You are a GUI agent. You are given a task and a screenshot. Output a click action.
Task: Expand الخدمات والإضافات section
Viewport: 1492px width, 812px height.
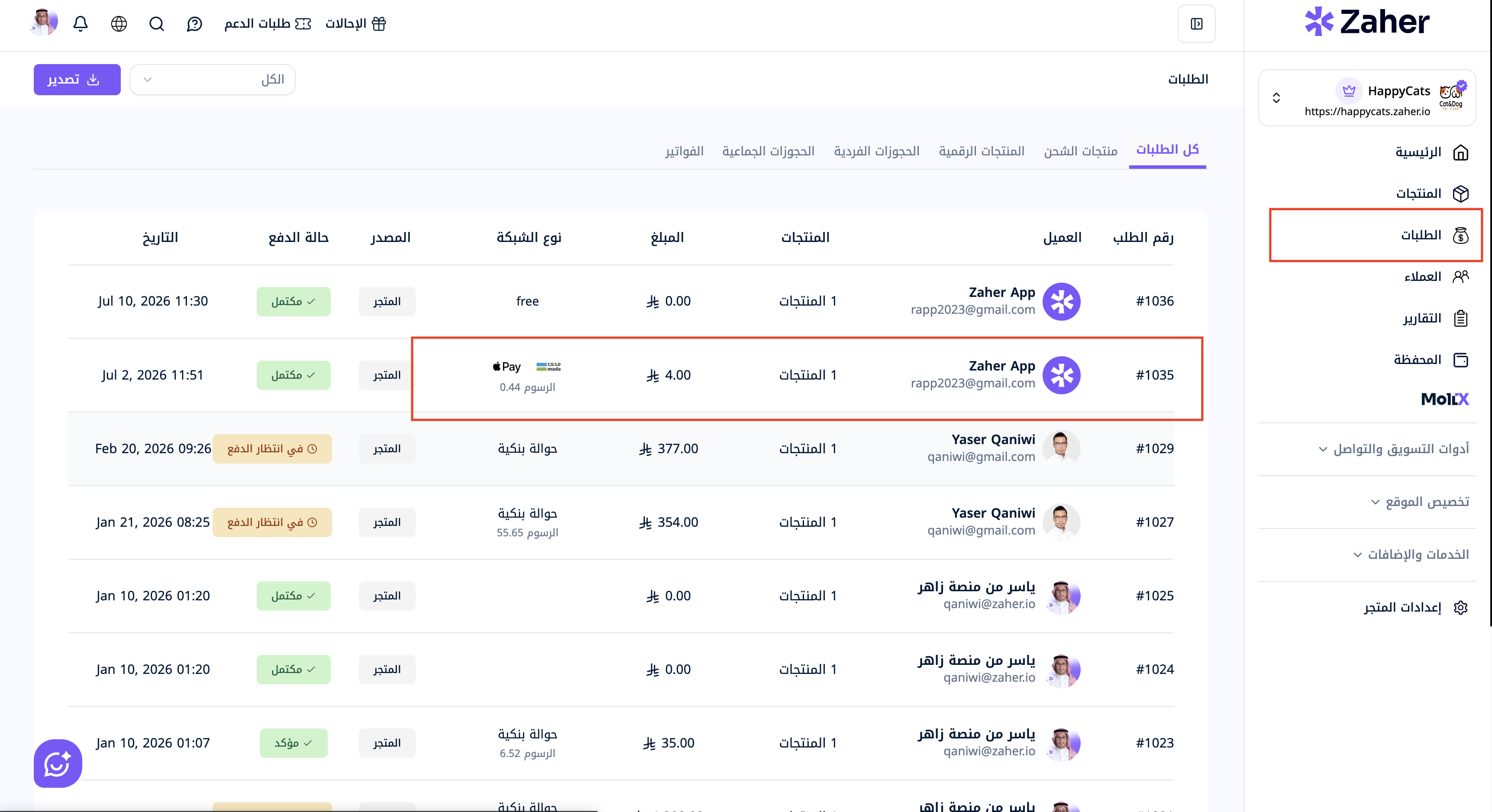click(x=1411, y=555)
